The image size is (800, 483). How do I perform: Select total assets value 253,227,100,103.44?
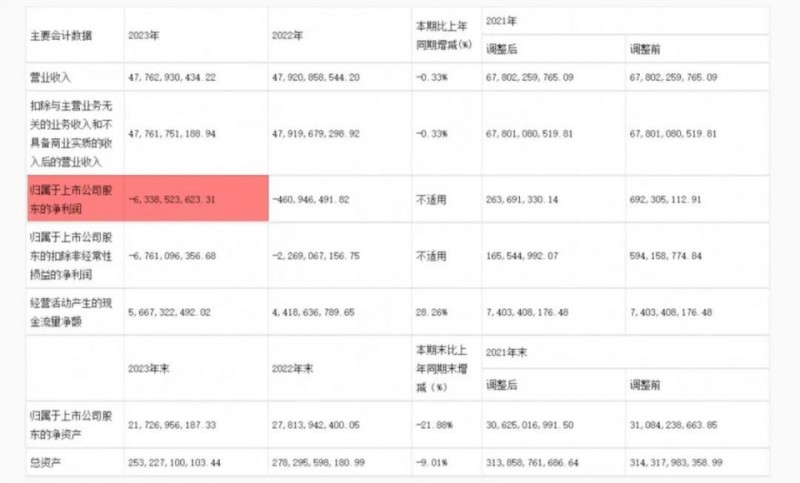click(x=174, y=463)
